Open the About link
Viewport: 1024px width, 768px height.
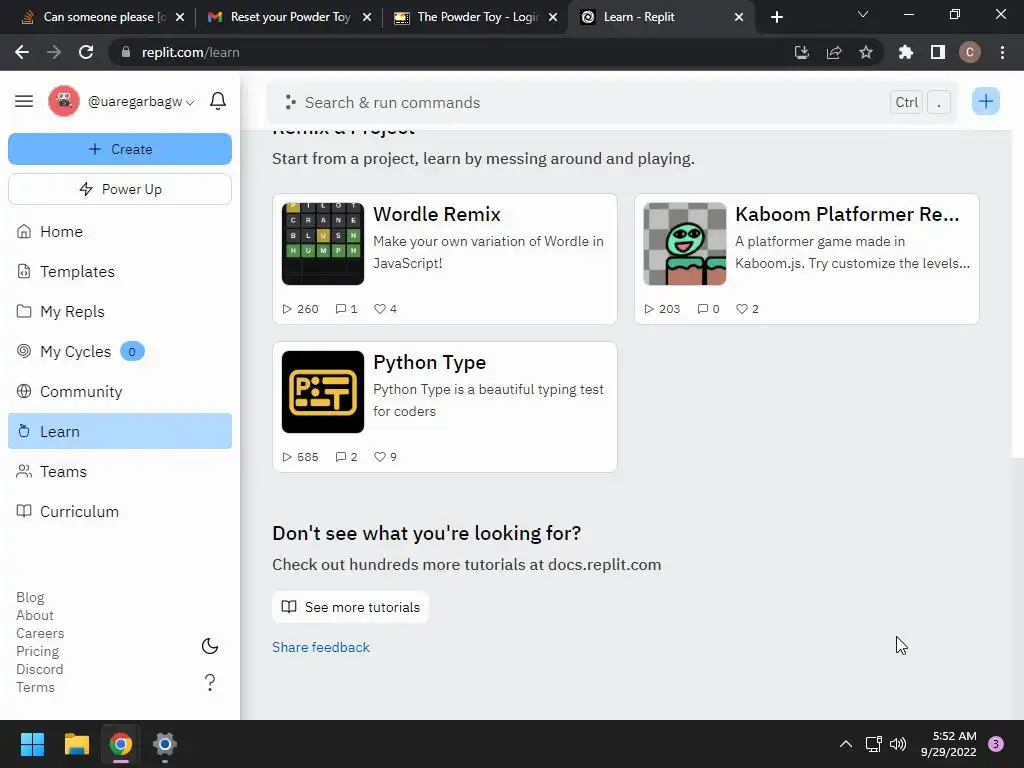[35, 615]
